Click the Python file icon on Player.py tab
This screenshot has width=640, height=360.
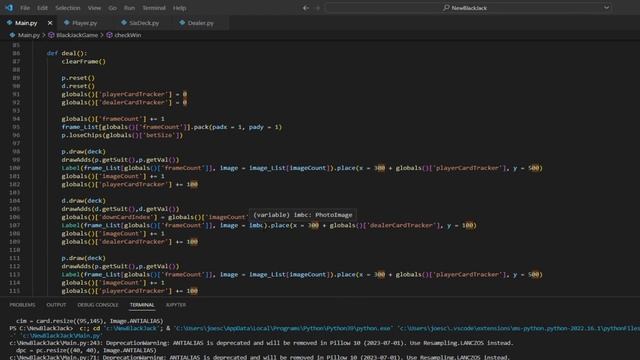click(67, 23)
